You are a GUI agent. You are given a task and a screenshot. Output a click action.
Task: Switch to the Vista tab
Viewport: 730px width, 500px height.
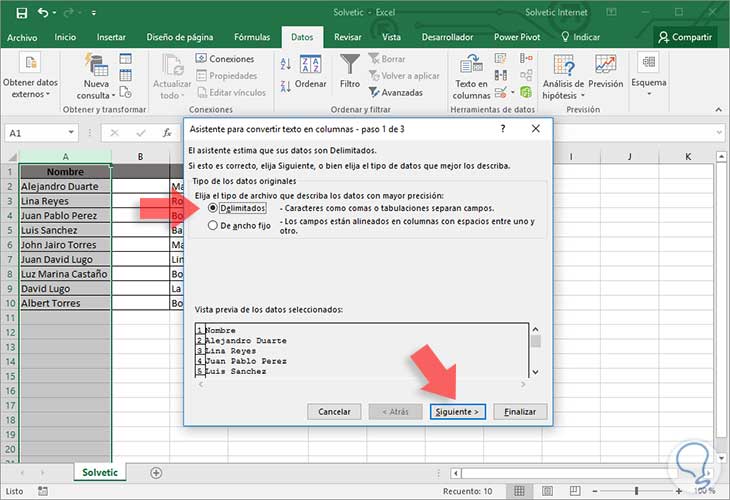pos(391,37)
